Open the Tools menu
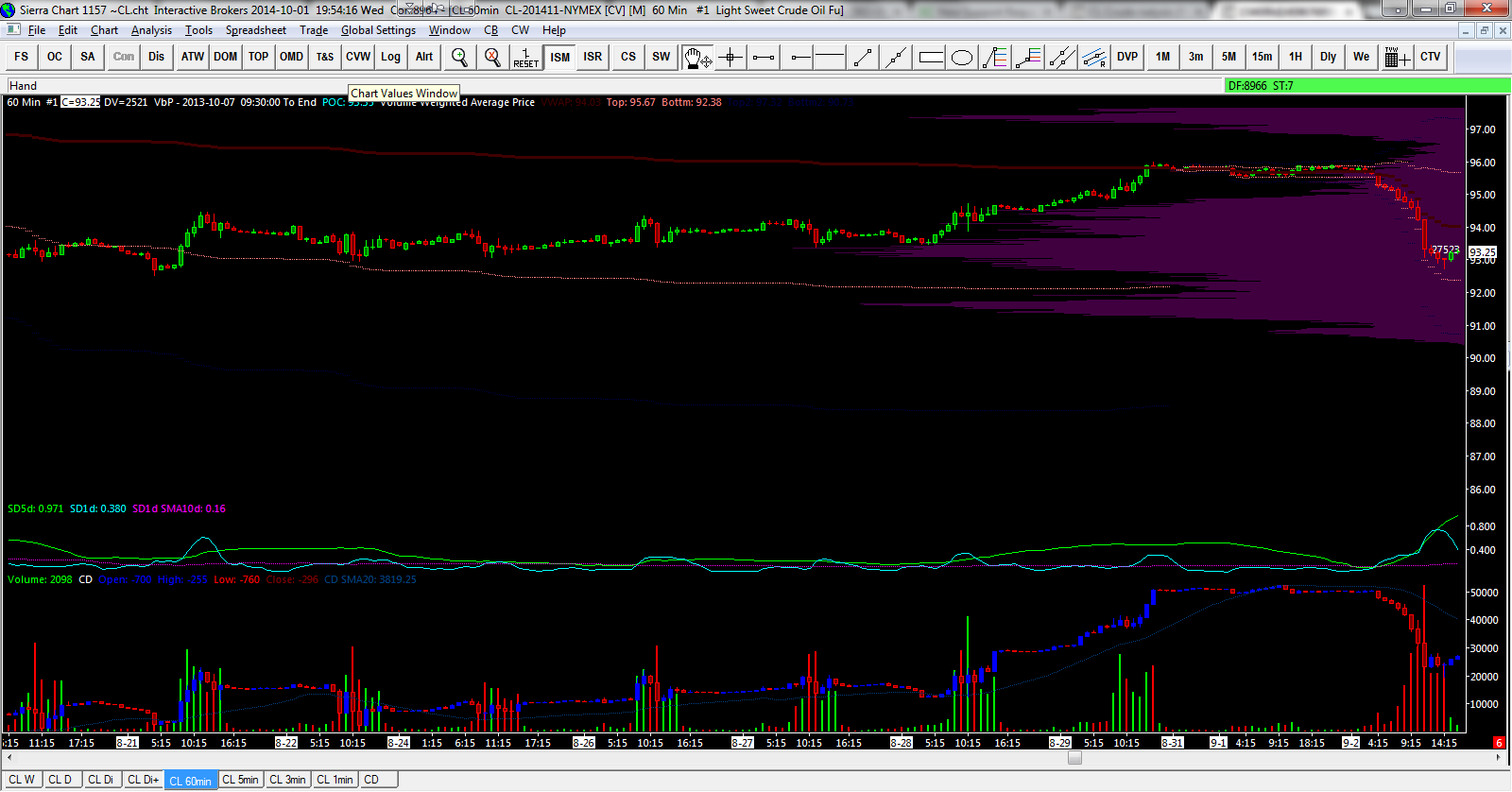 pyautogui.click(x=198, y=30)
